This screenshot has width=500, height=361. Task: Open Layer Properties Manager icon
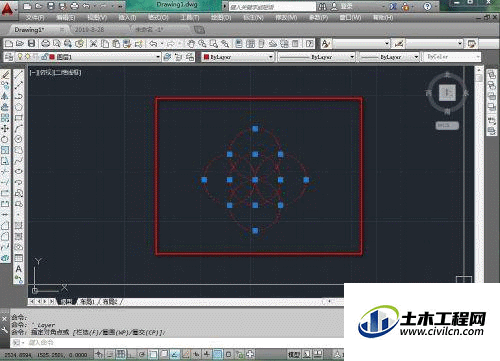(x=9, y=57)
